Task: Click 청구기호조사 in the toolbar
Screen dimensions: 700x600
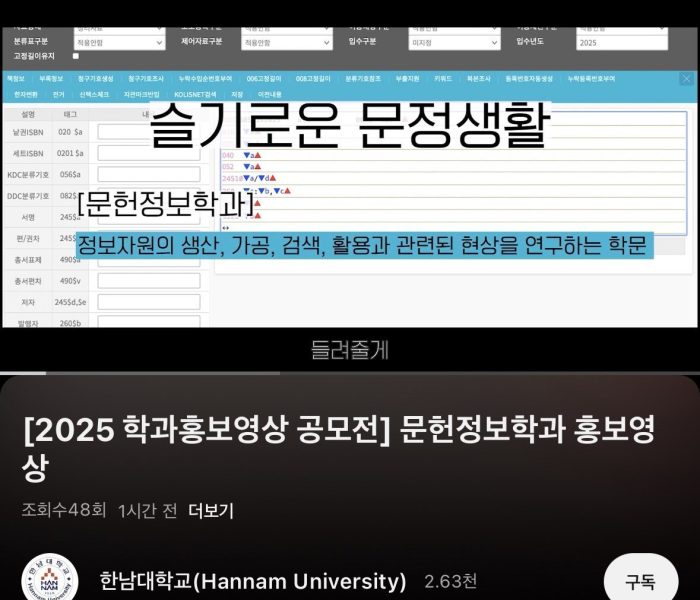Action: pyautogui.click(x=146, y=79)
